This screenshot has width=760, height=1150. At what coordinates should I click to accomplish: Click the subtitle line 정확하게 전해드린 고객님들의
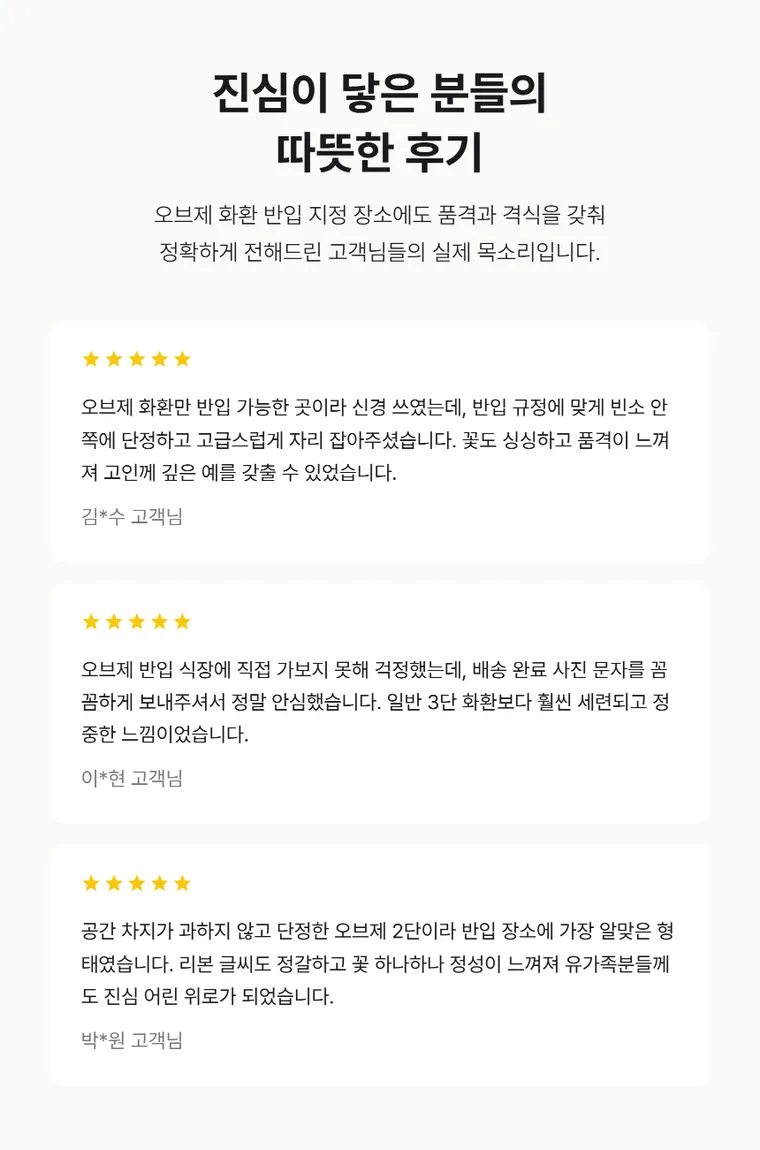tap(379, 252)
